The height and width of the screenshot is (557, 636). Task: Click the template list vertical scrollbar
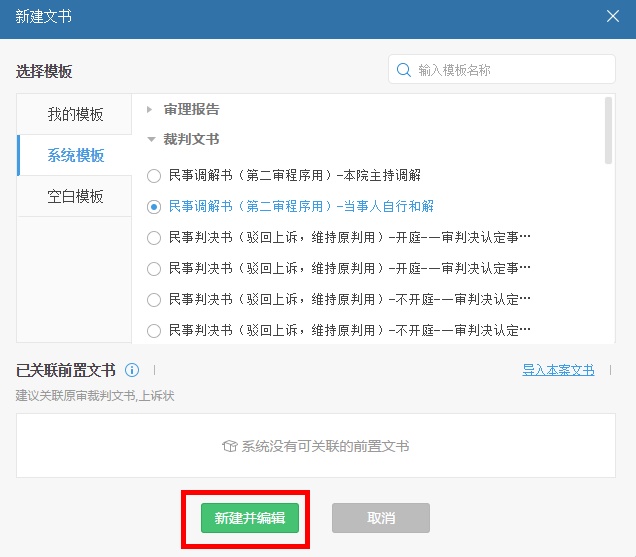tap(608, 130)
